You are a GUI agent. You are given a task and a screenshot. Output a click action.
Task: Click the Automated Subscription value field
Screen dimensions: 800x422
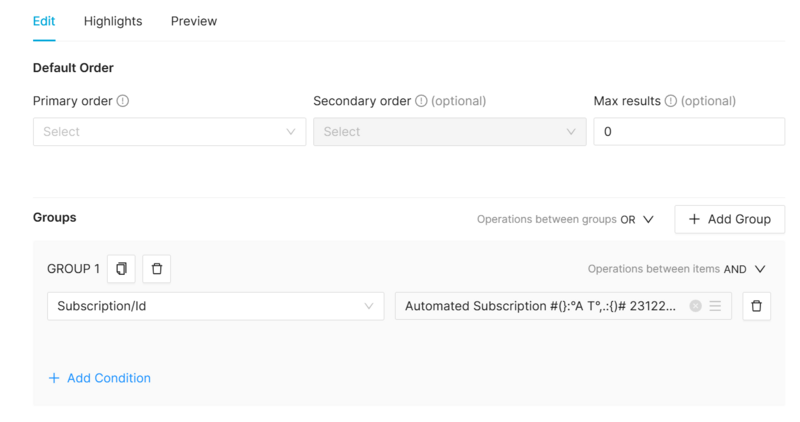pos(540,306)
